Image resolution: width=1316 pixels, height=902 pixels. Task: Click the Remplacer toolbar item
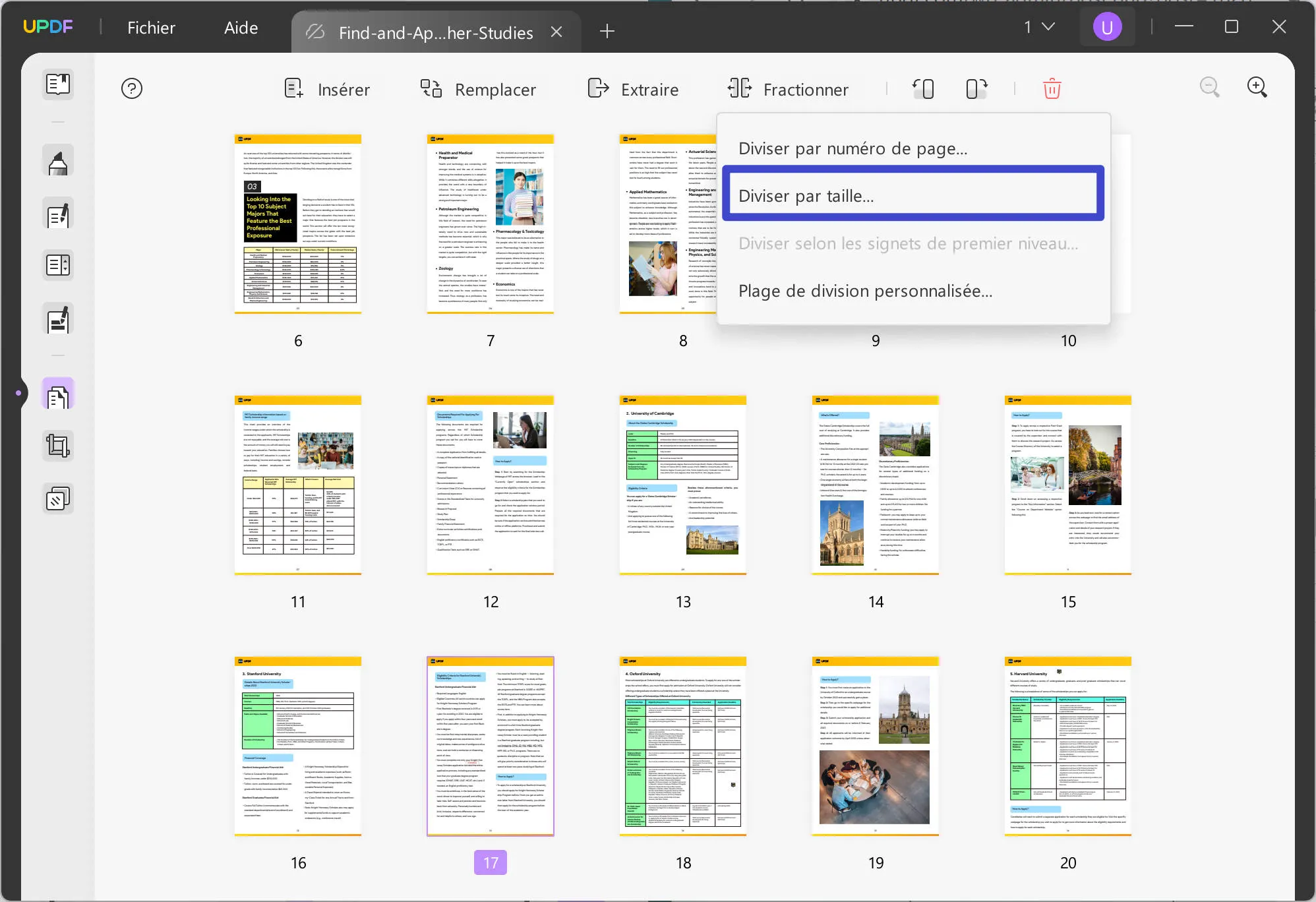[479, 88]
